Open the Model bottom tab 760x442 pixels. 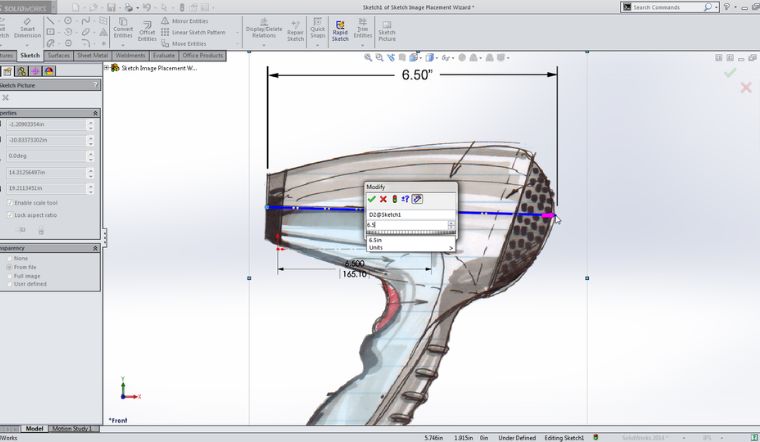point(34,428)
